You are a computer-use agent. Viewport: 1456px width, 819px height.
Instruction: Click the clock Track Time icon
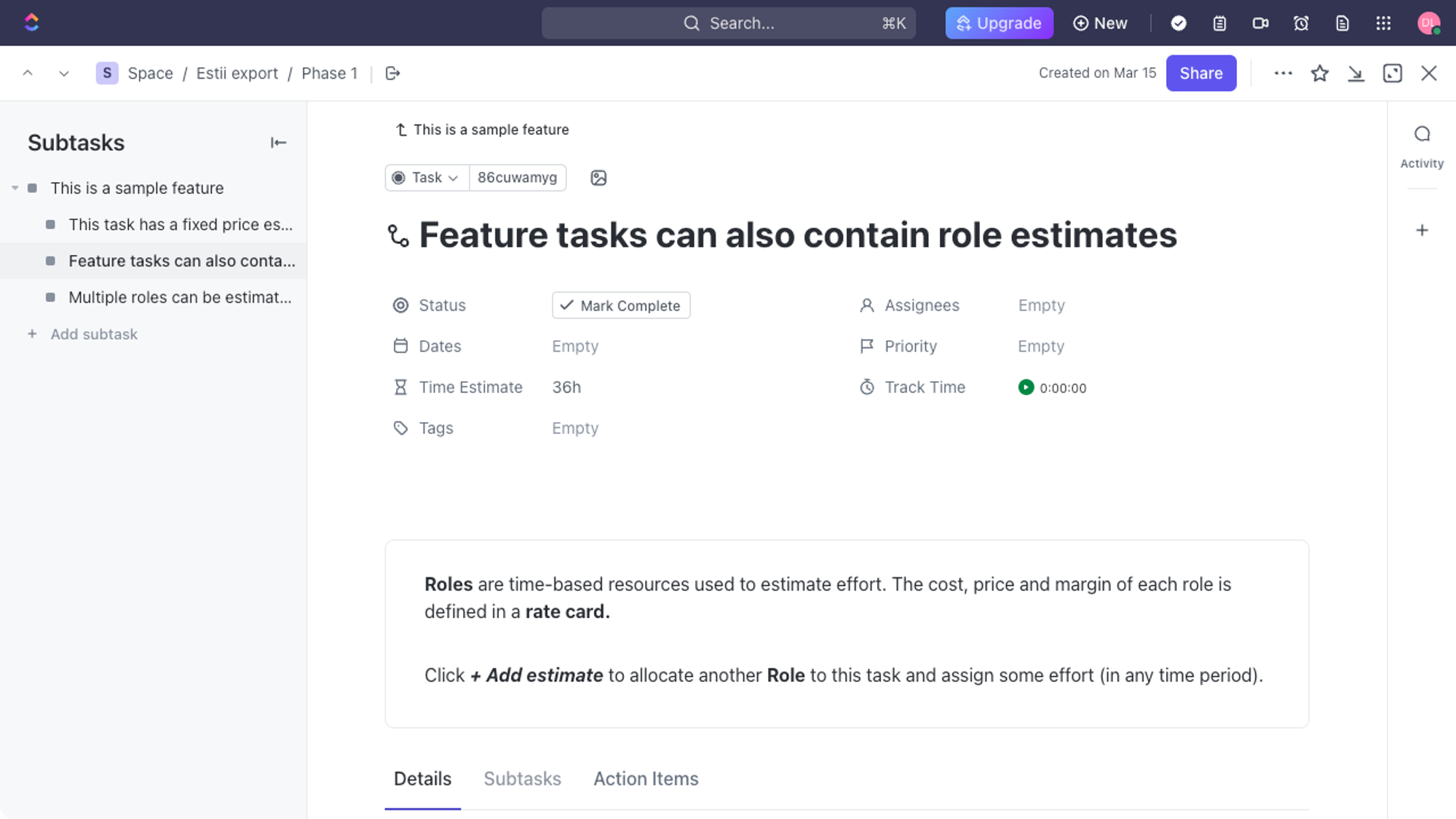pos(865,387)
